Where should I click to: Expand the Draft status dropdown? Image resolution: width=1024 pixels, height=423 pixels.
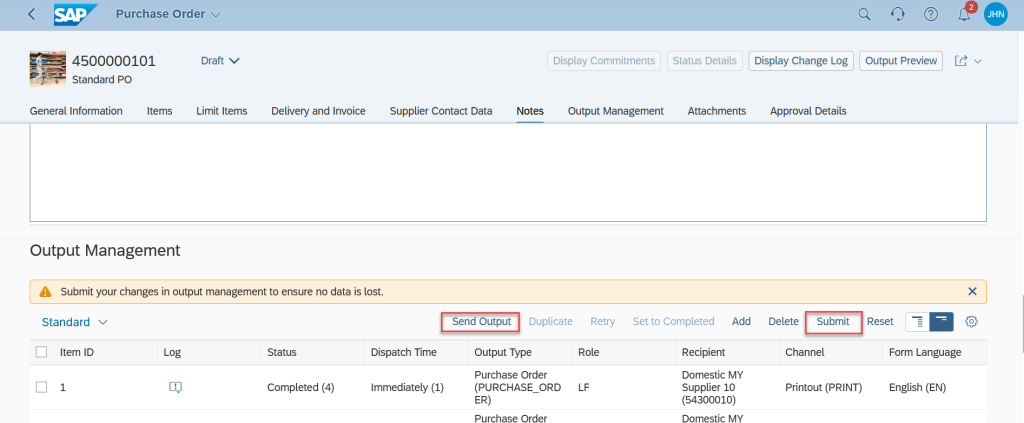coord(221,61)
